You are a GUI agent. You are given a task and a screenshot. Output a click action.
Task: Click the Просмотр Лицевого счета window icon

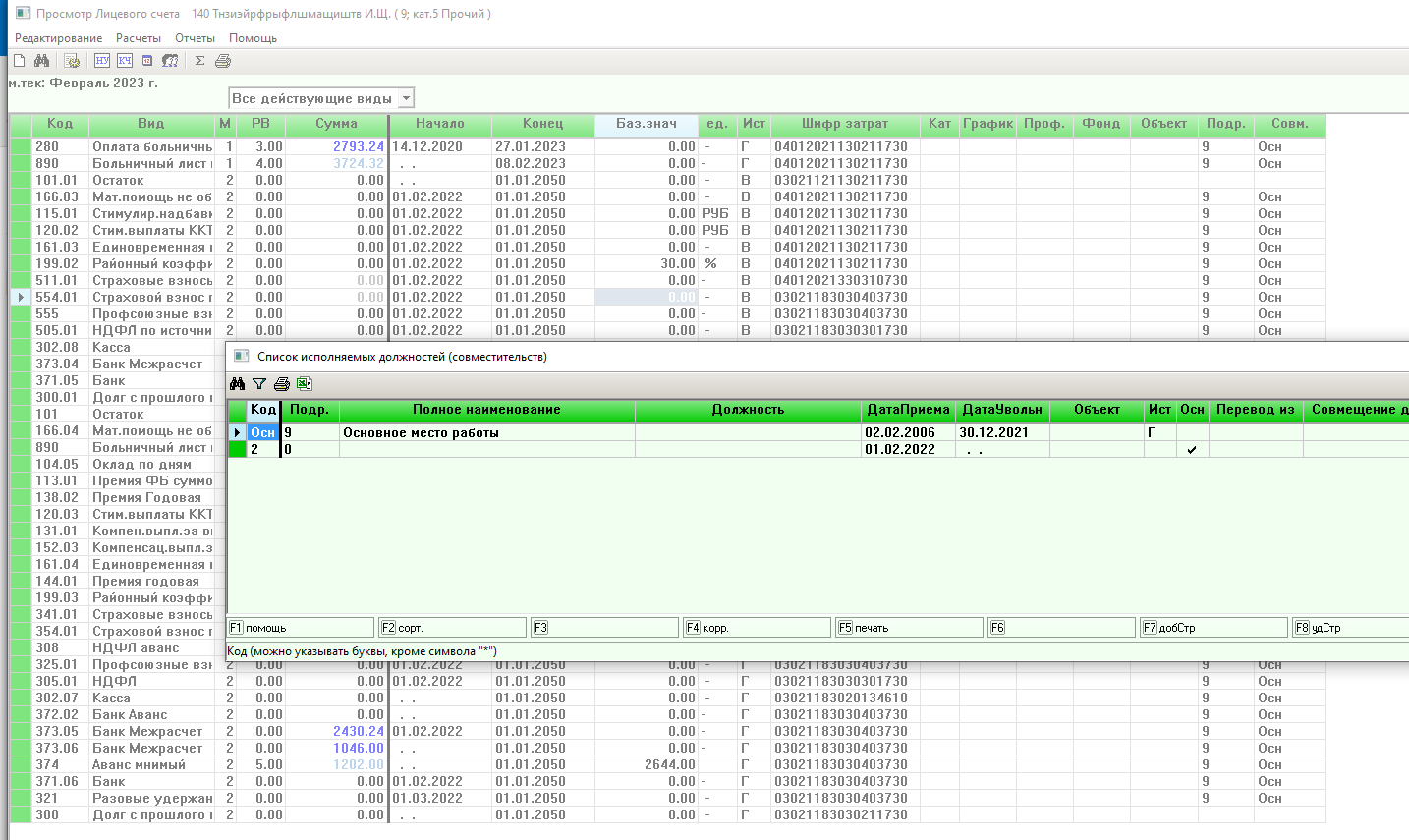point(23,14)
